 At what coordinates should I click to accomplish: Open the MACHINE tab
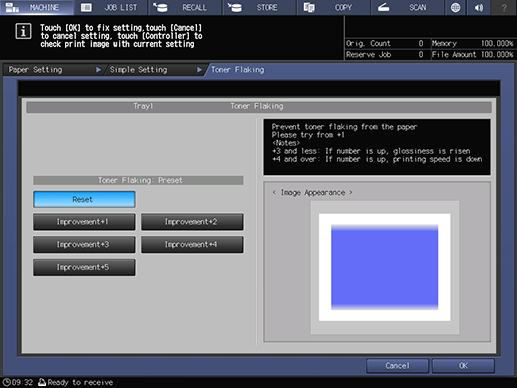point(37,7)
